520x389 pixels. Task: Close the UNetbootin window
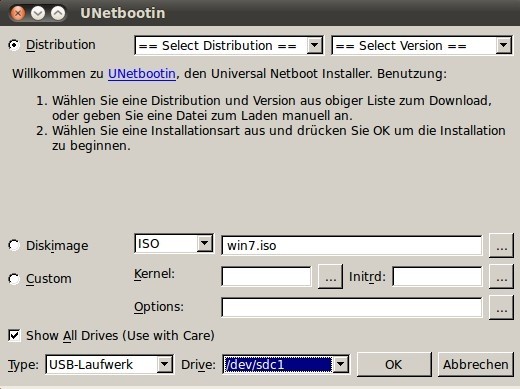pos(18,13)
